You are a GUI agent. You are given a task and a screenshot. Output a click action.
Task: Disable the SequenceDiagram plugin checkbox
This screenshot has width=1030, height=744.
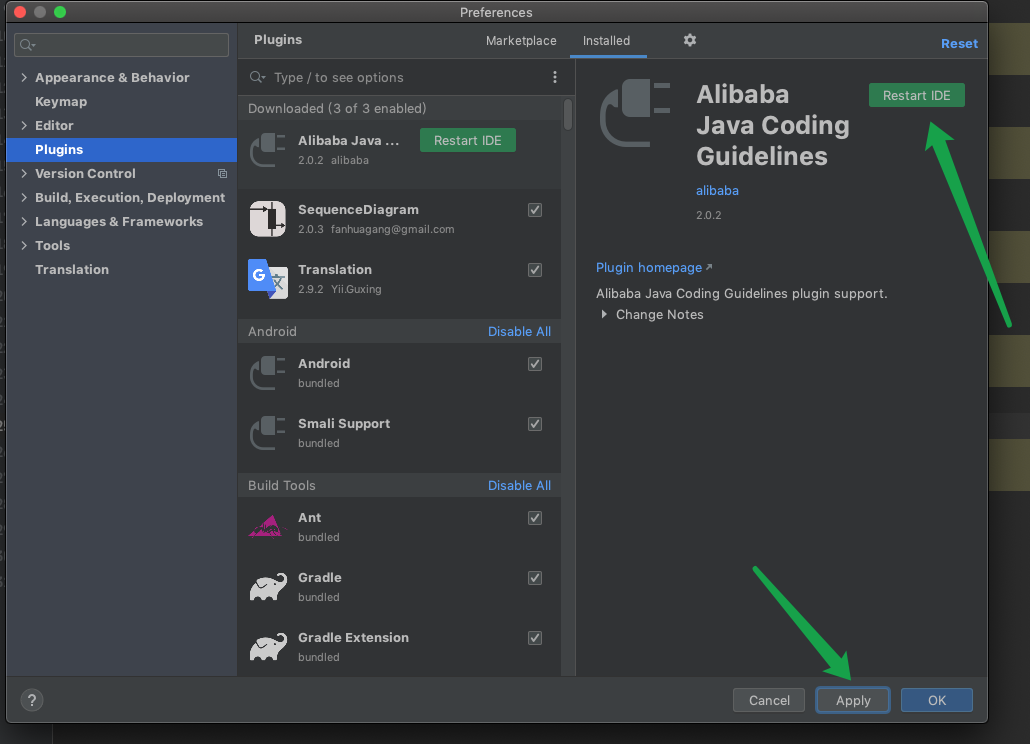tap(535, 210)
